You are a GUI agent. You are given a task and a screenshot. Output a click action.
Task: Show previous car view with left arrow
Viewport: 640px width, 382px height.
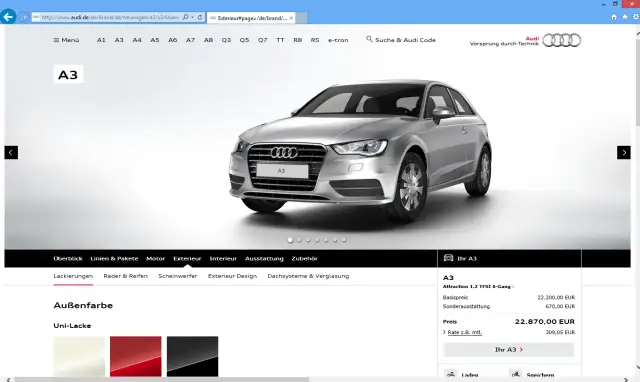click(x=11, y=153)
